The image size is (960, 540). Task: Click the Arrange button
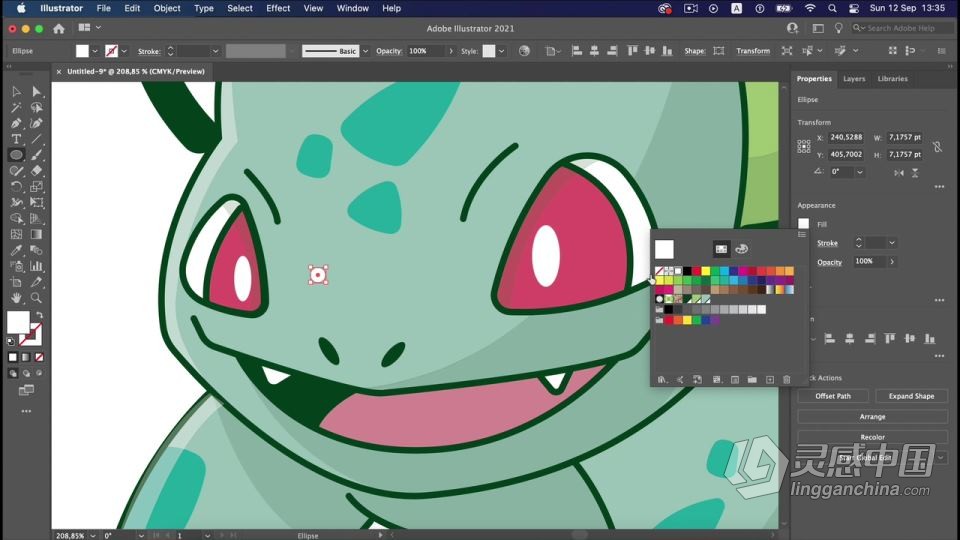pos(872,417)
